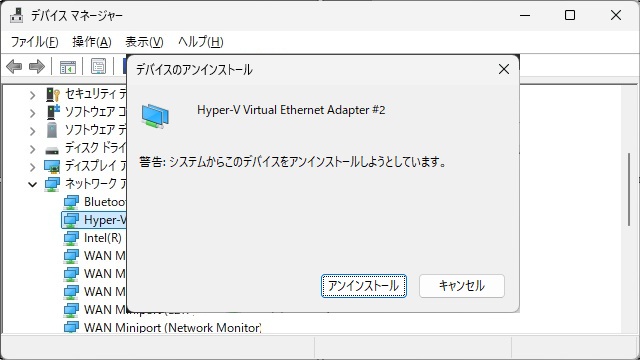Click the back arrow toolbar icon
This screenshot has height=360, width=640.
tap(14, 66)
